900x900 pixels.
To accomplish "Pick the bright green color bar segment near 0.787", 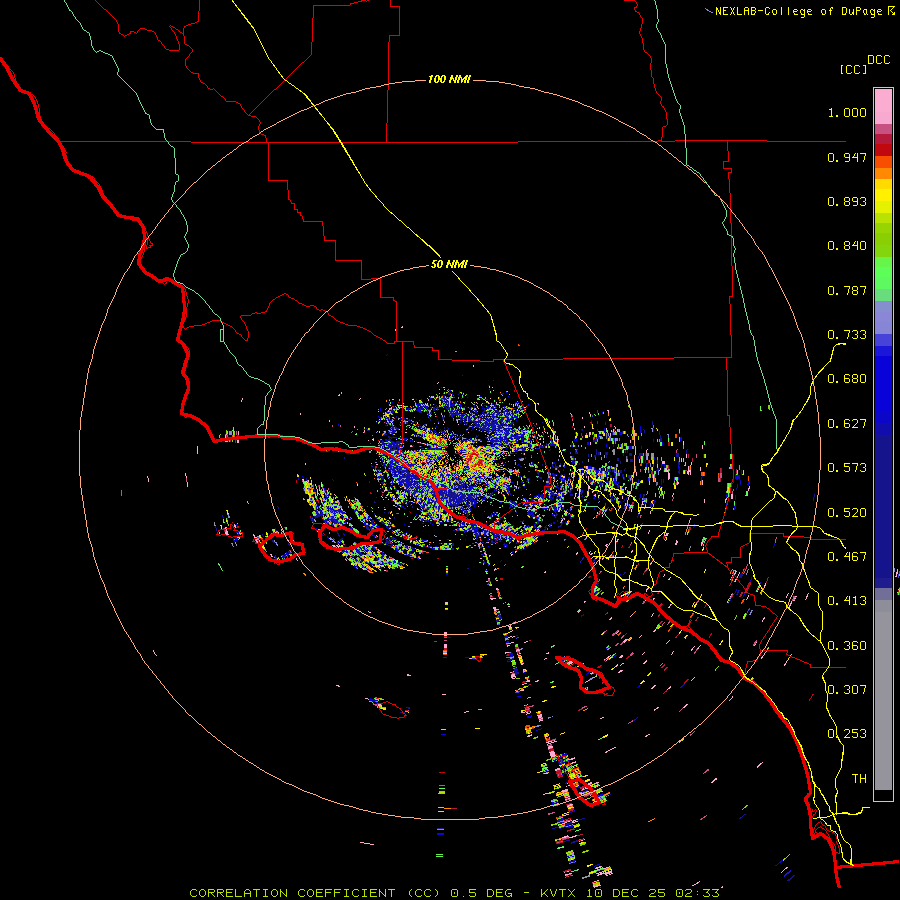I will pos(883,273).
